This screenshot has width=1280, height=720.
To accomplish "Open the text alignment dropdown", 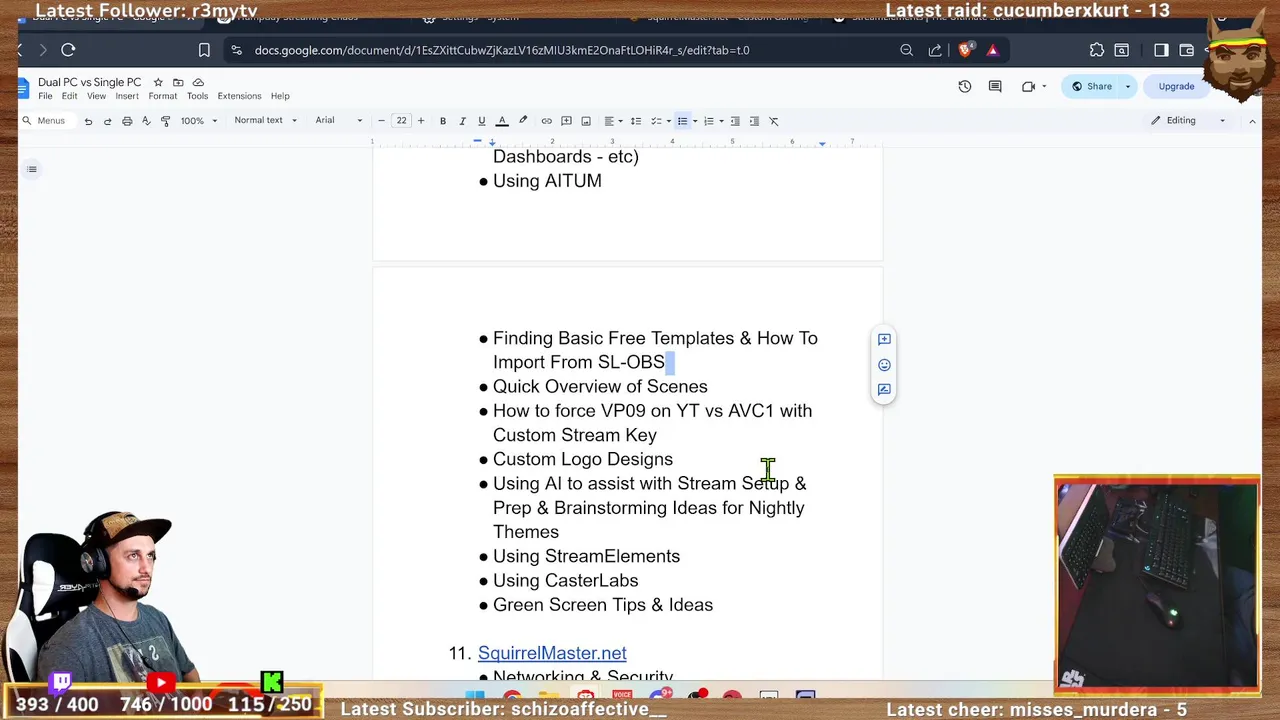I will [x=612, y=121].
